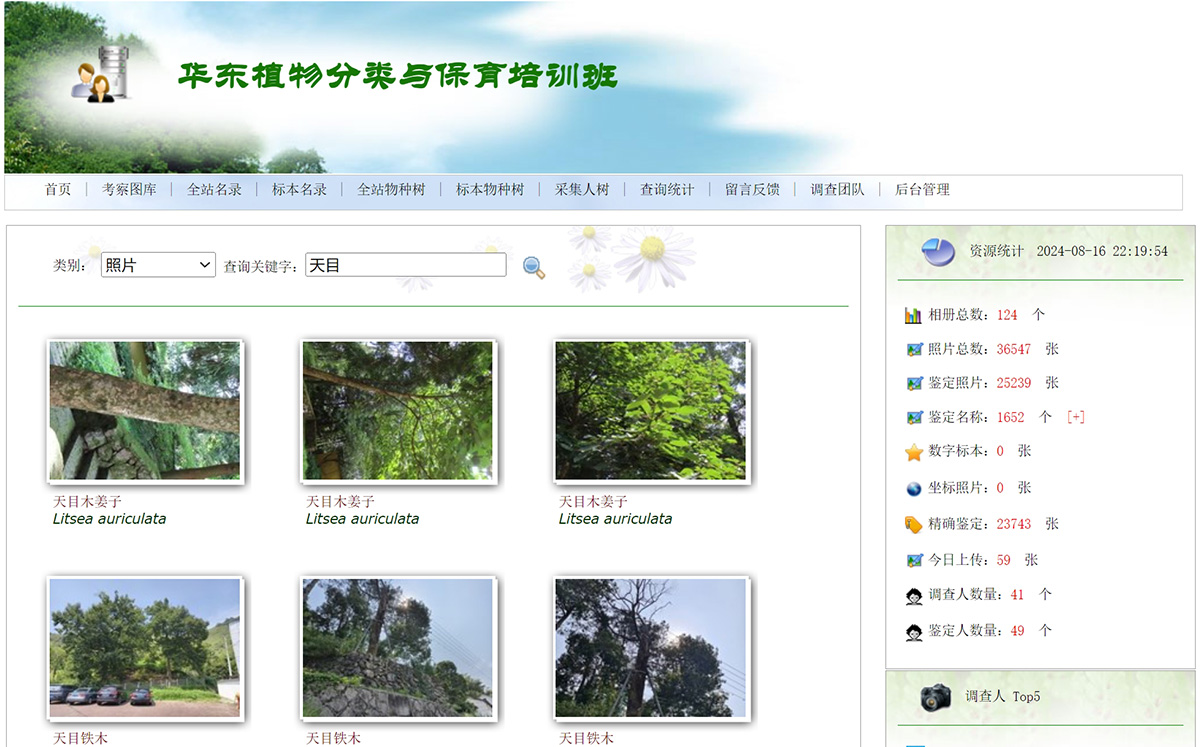1200x747 pixels.
Task: Visit the 留言反馈 feedback page
Action: click(x=751, y=189)
